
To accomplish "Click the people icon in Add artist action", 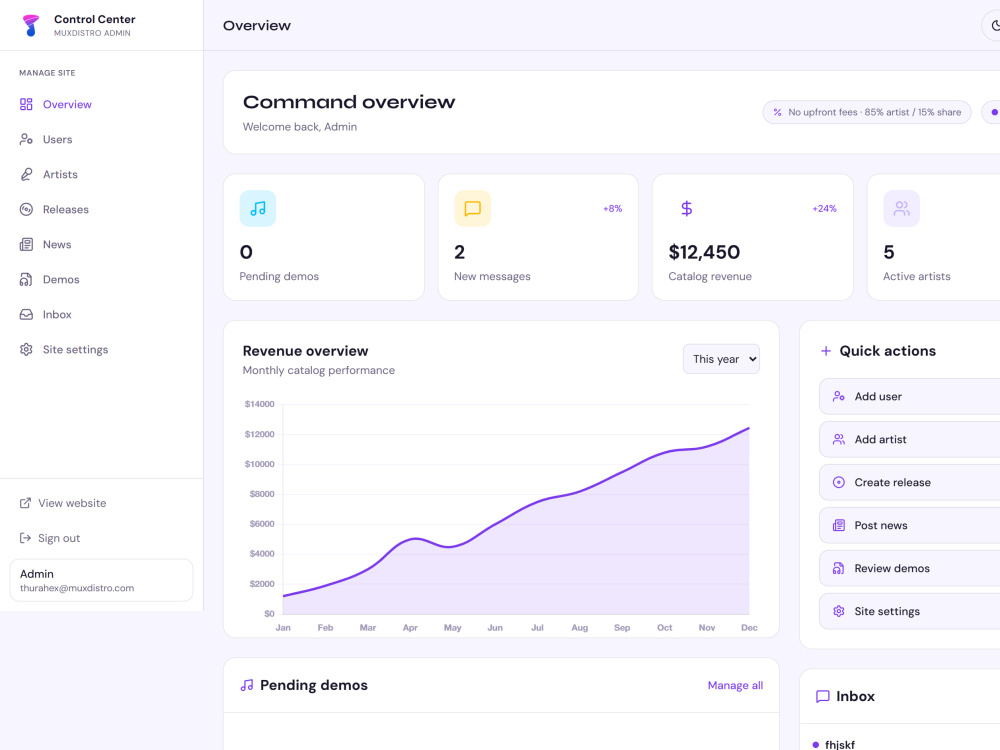I will tap(839, 439).
